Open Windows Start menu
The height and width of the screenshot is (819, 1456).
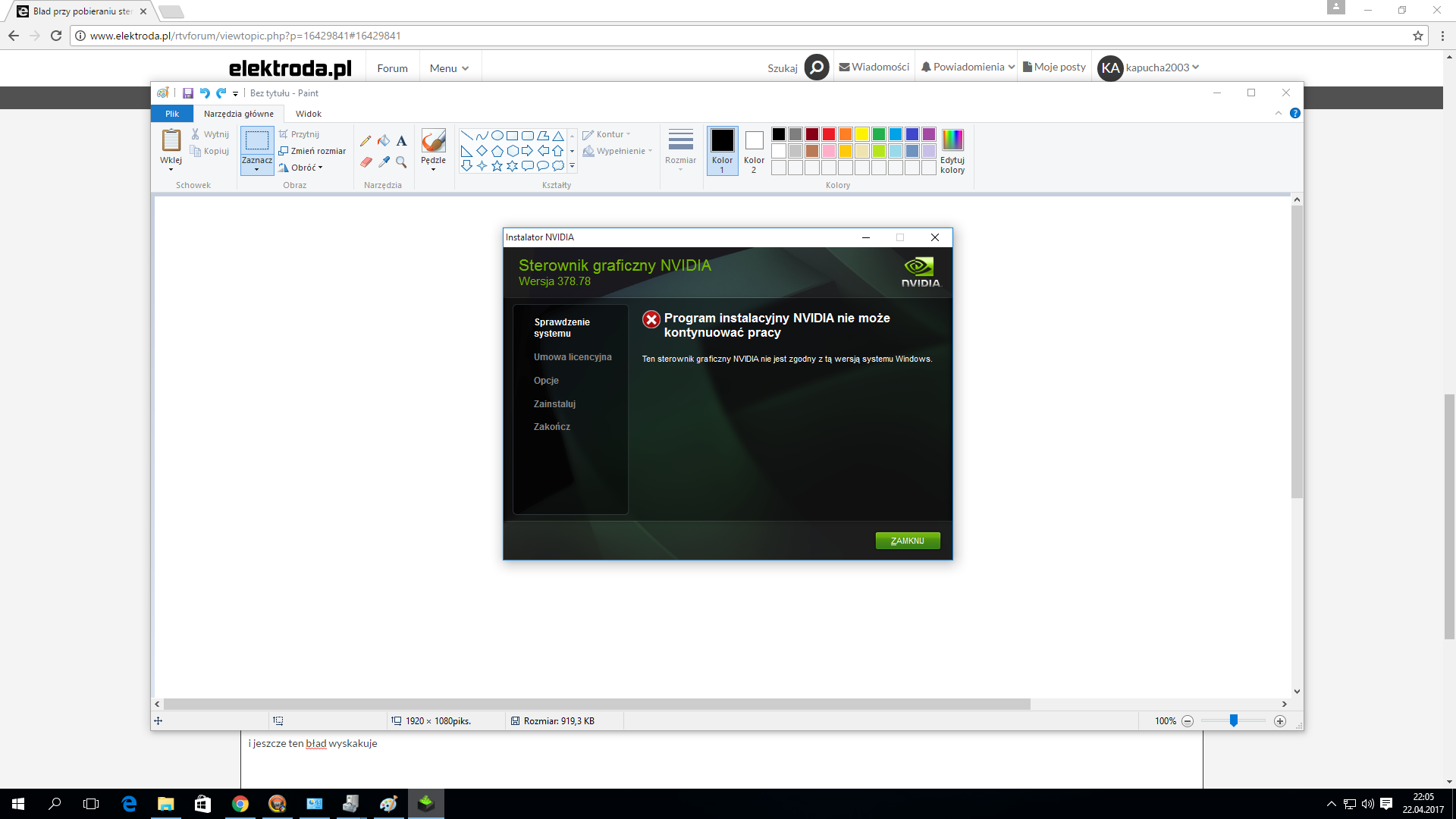18,804
